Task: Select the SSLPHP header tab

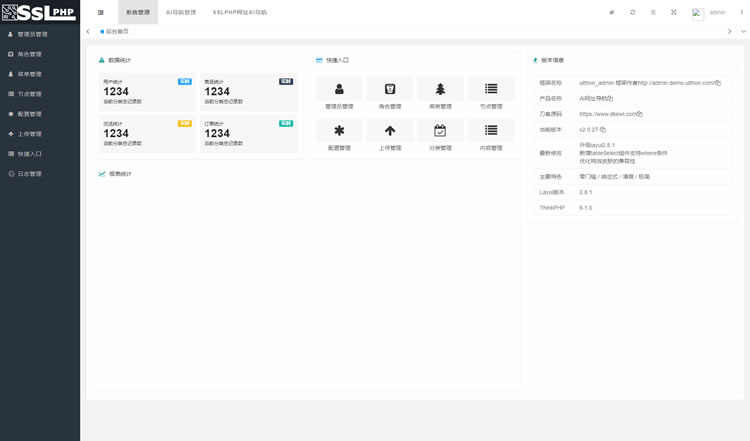Action: point(240,12)
